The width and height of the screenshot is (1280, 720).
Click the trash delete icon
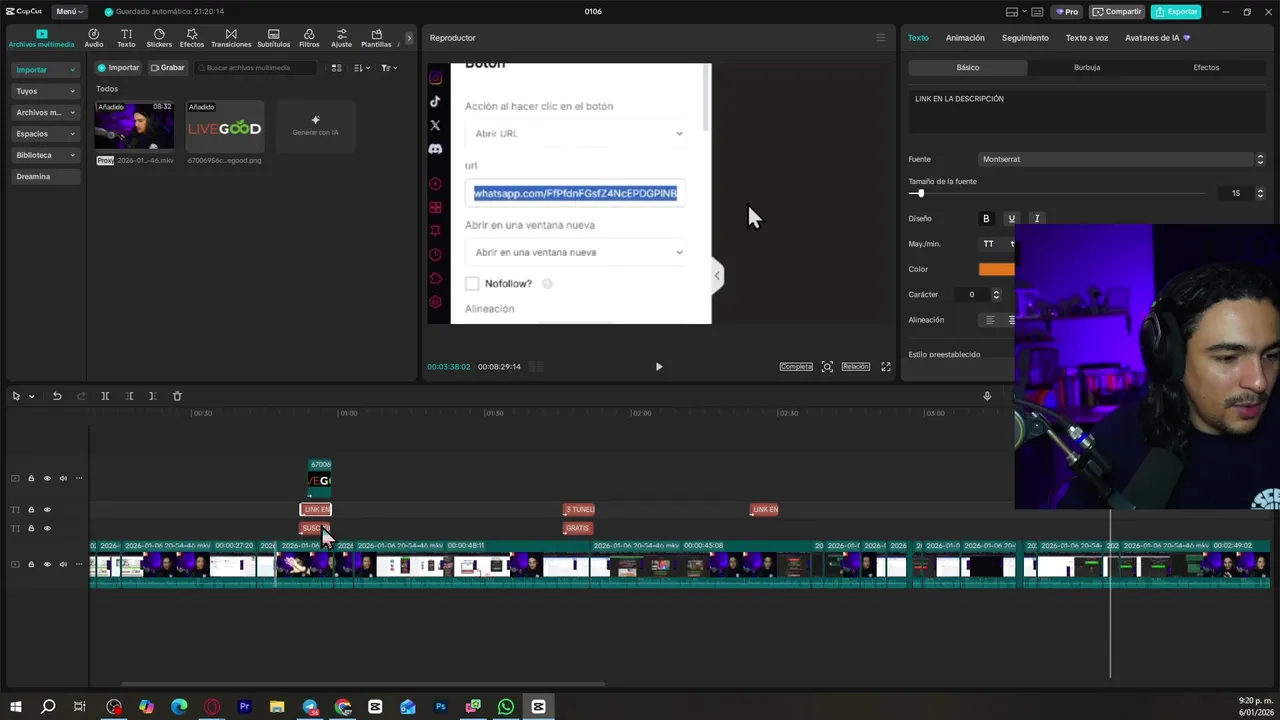[177, 396]
